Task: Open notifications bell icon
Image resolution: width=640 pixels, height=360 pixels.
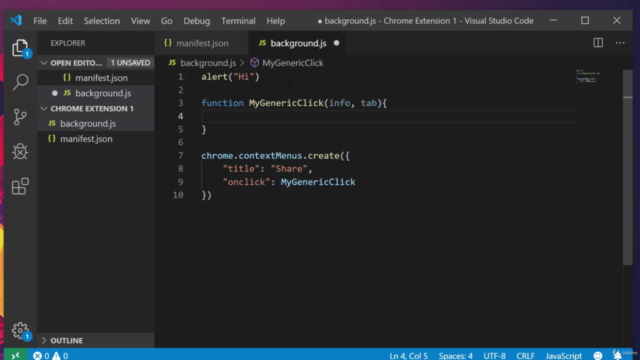Action: tap(618, 356)
